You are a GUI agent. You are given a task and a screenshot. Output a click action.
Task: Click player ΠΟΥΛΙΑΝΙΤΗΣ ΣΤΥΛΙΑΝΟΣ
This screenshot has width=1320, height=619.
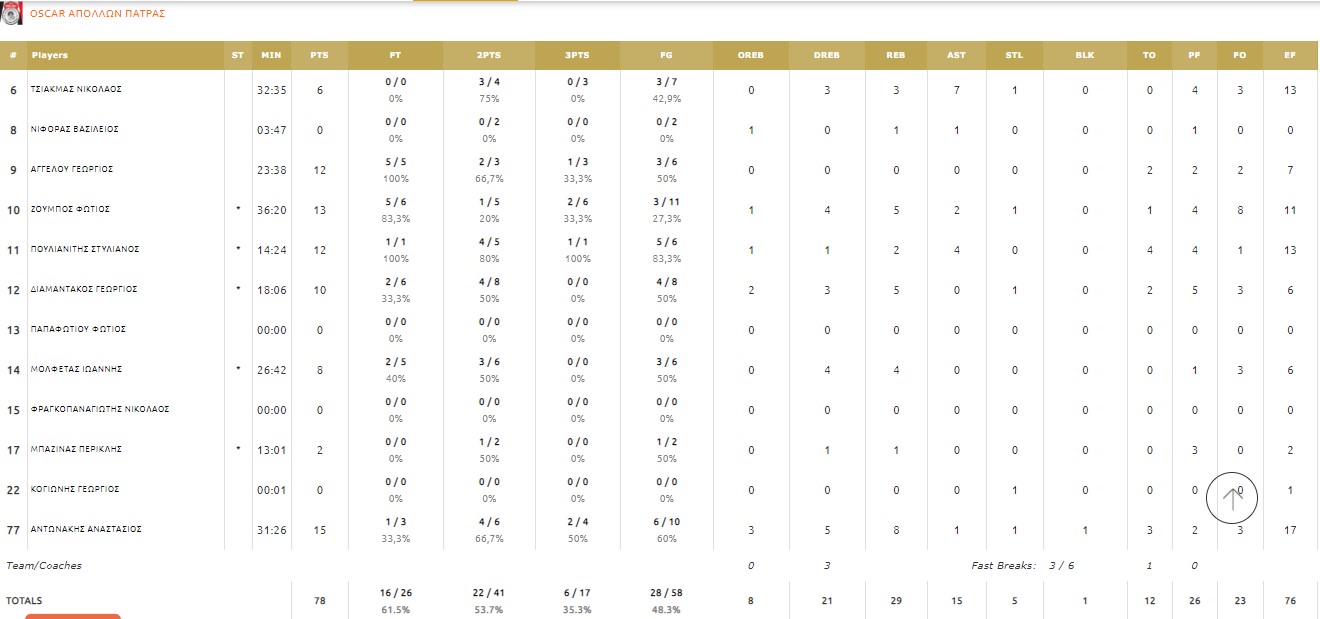click(x=85, y=249)
